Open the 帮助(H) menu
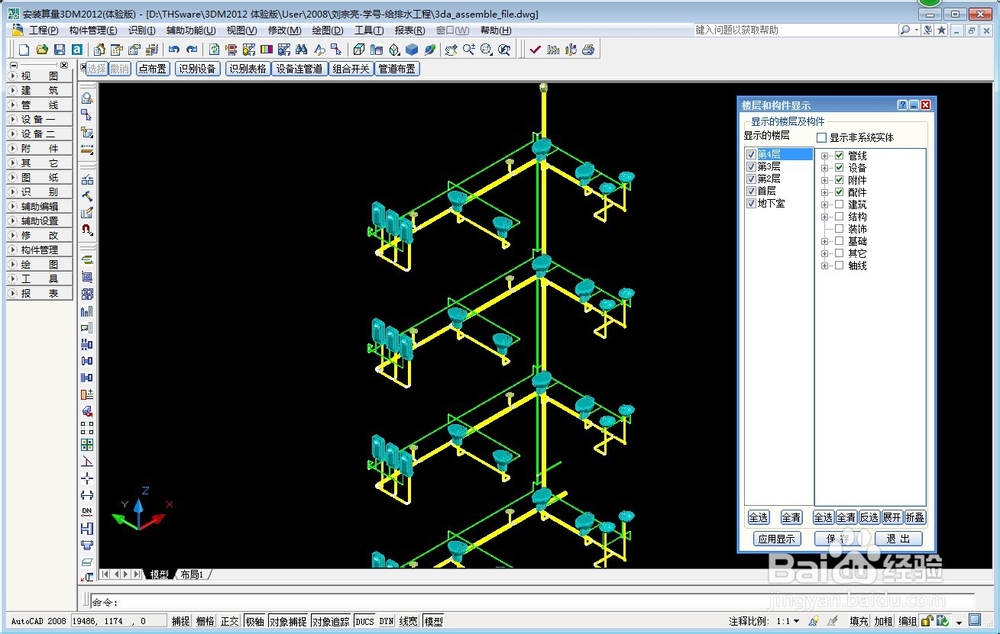Image resolution: width=1000 pixels, height=634 pixels. 496,30
